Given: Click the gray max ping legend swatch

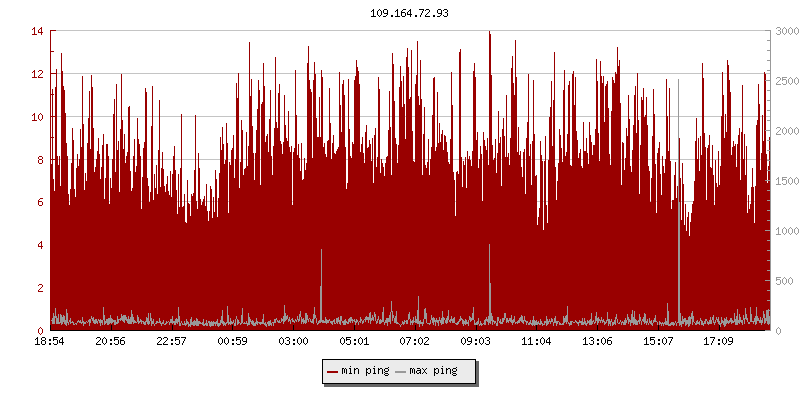Looking at the screenshot, I should tap(401, 372).
